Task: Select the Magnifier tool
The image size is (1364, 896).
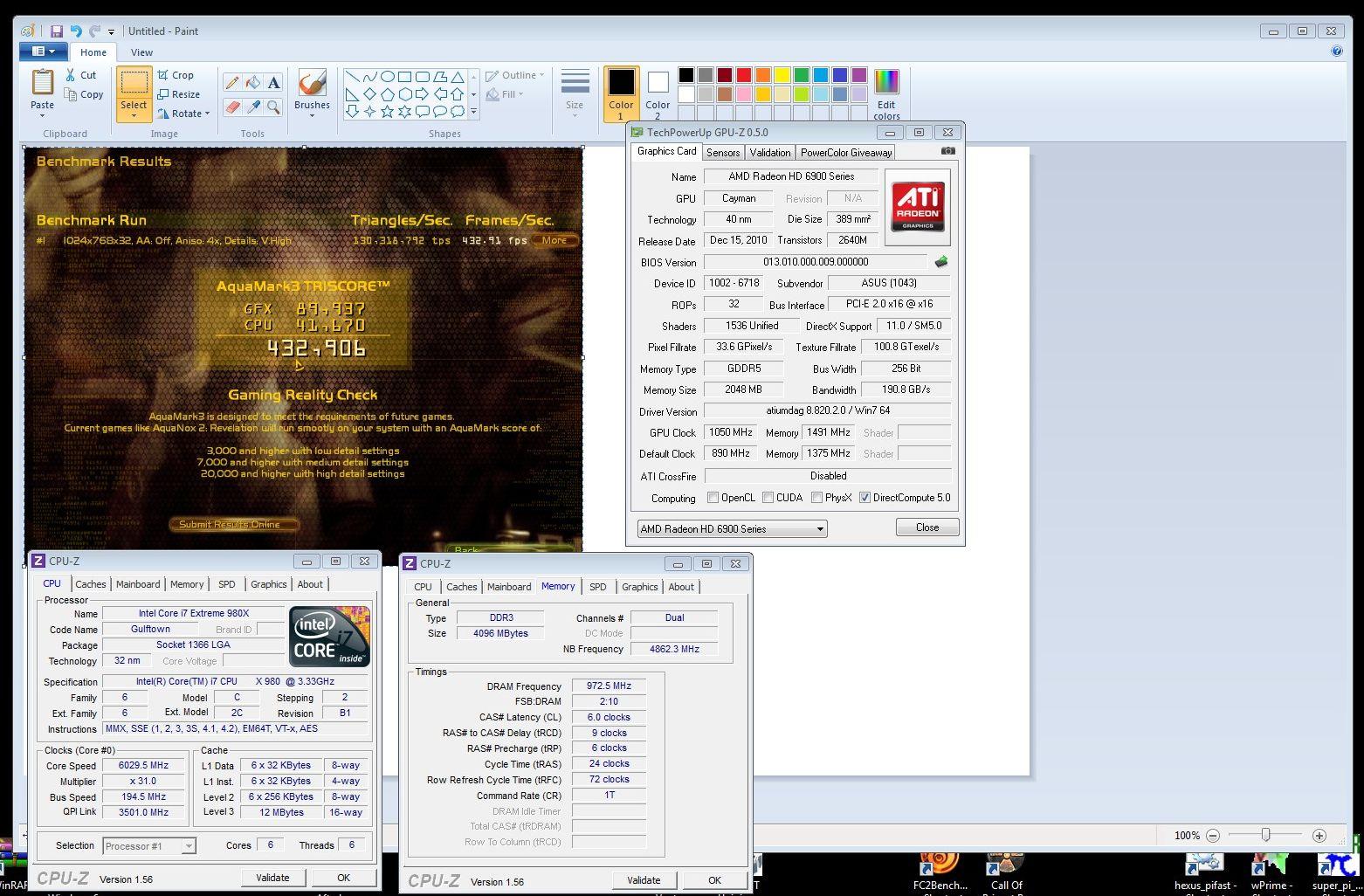Action: coord(273,107)
